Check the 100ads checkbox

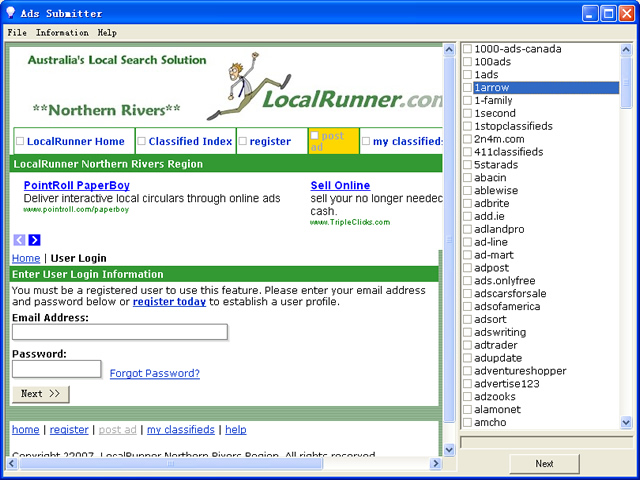(x=467, y=62)
